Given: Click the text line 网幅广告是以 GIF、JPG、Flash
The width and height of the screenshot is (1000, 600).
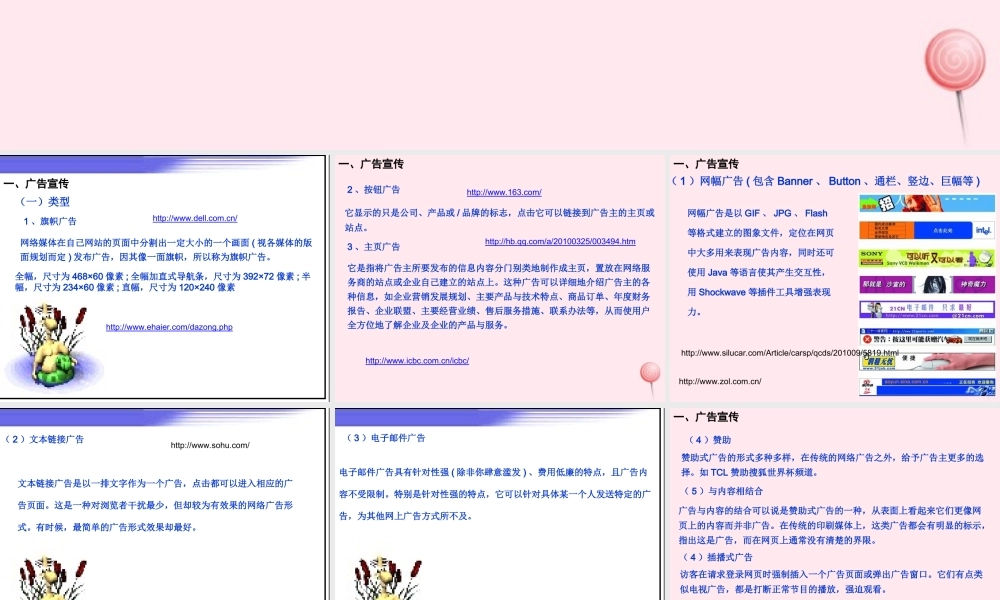Looking at the screenshot, I should pyautogui.click(x=757, y=213).
